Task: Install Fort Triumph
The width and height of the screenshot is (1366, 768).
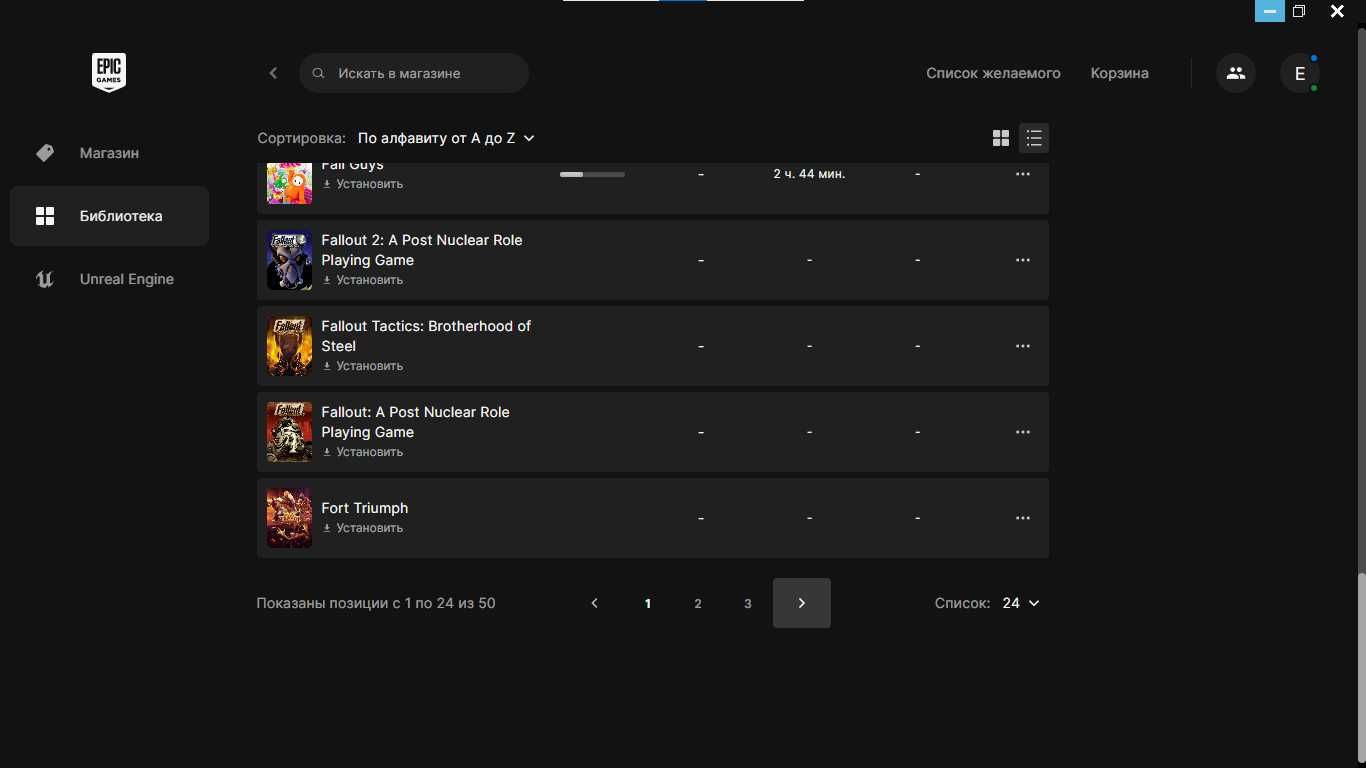Action: coord(362,528)
